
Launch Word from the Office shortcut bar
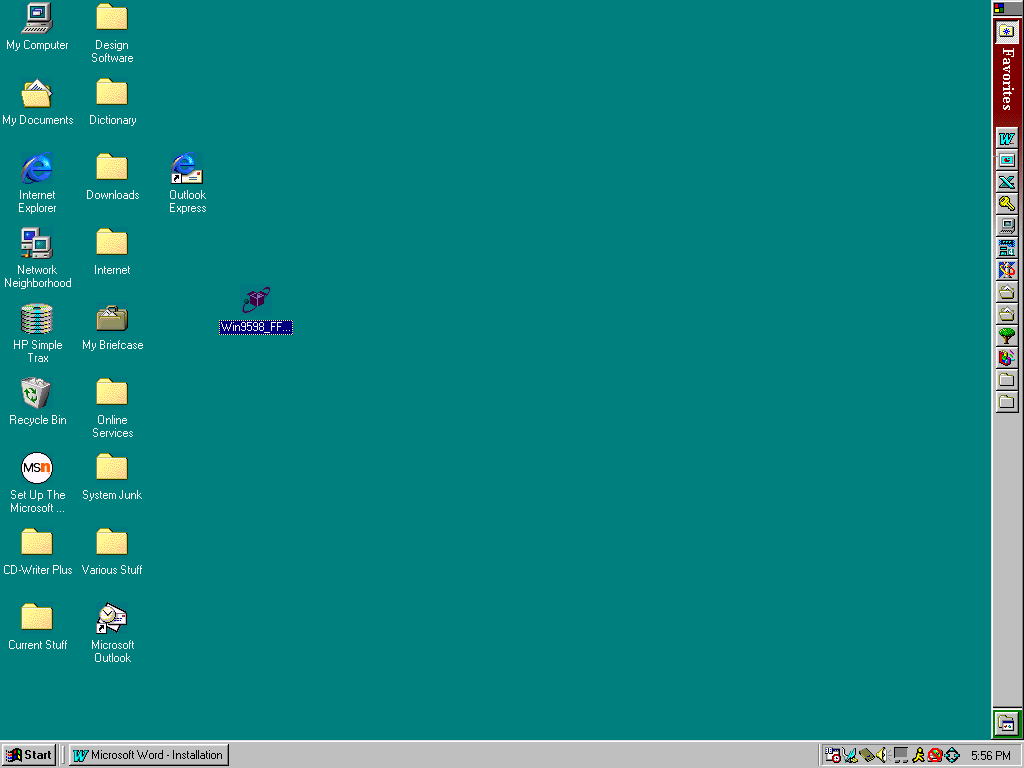click(x=1006, y=139)
